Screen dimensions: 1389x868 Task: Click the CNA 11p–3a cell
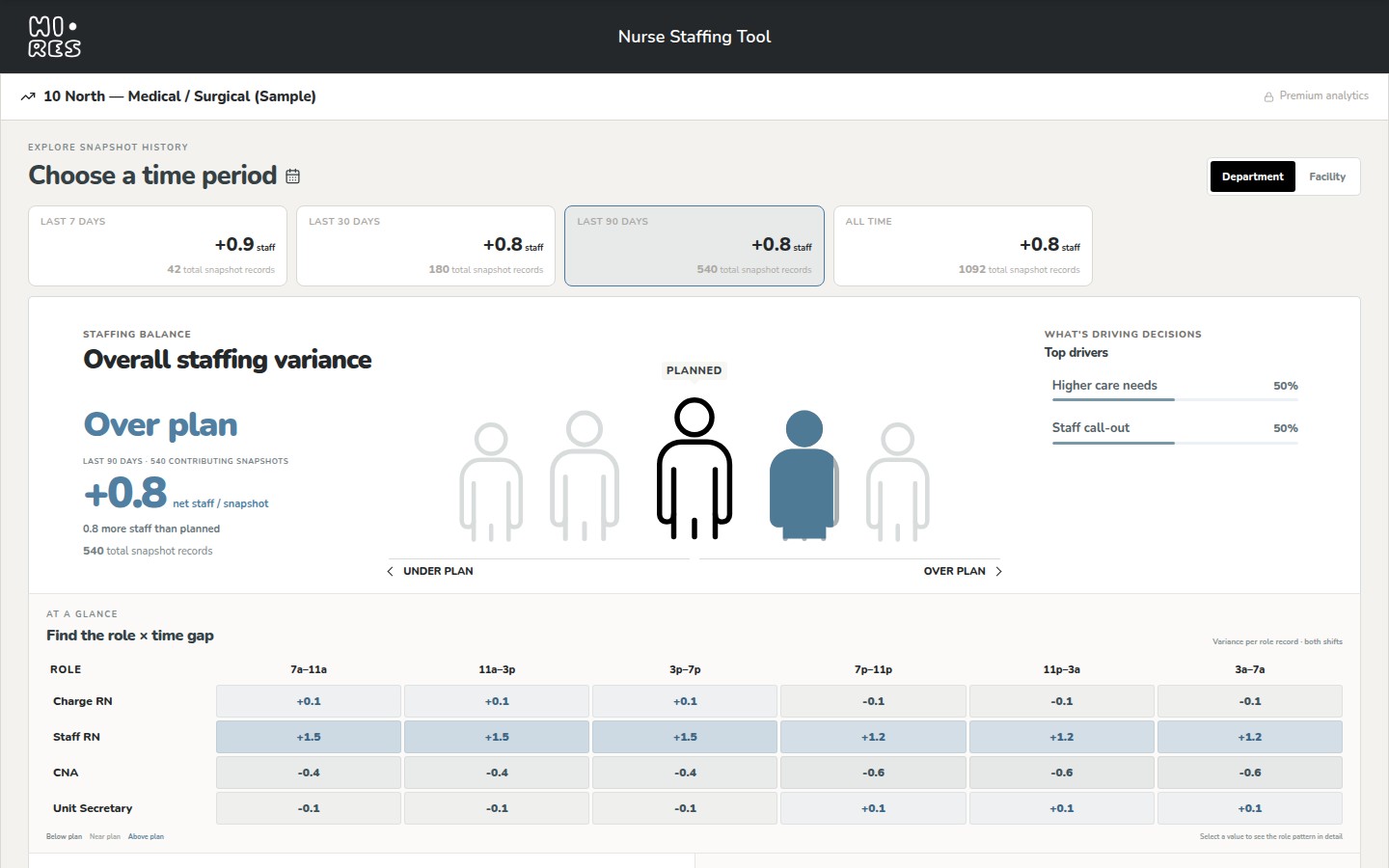pos(1061,773)
